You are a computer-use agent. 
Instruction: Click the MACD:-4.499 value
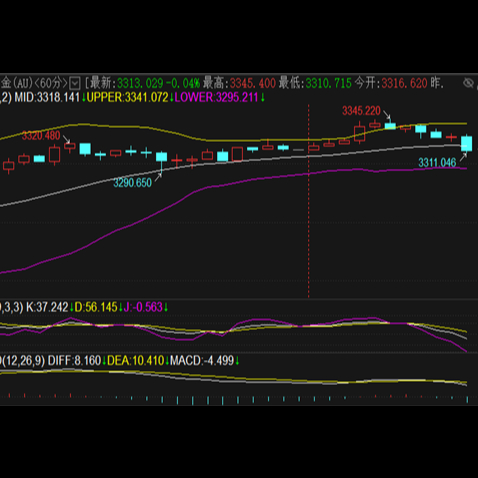pos(202,361)
